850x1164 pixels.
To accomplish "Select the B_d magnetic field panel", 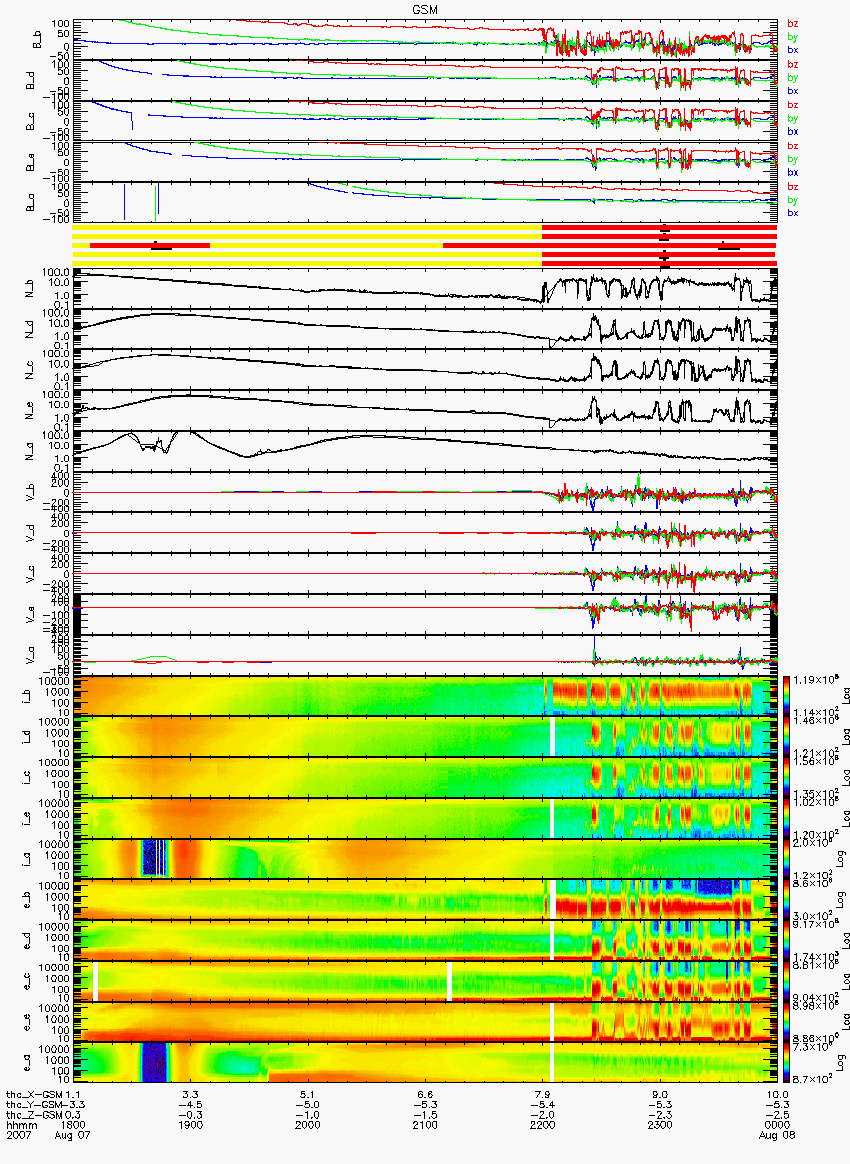I will pyautogui.click(x=425, y=80).
